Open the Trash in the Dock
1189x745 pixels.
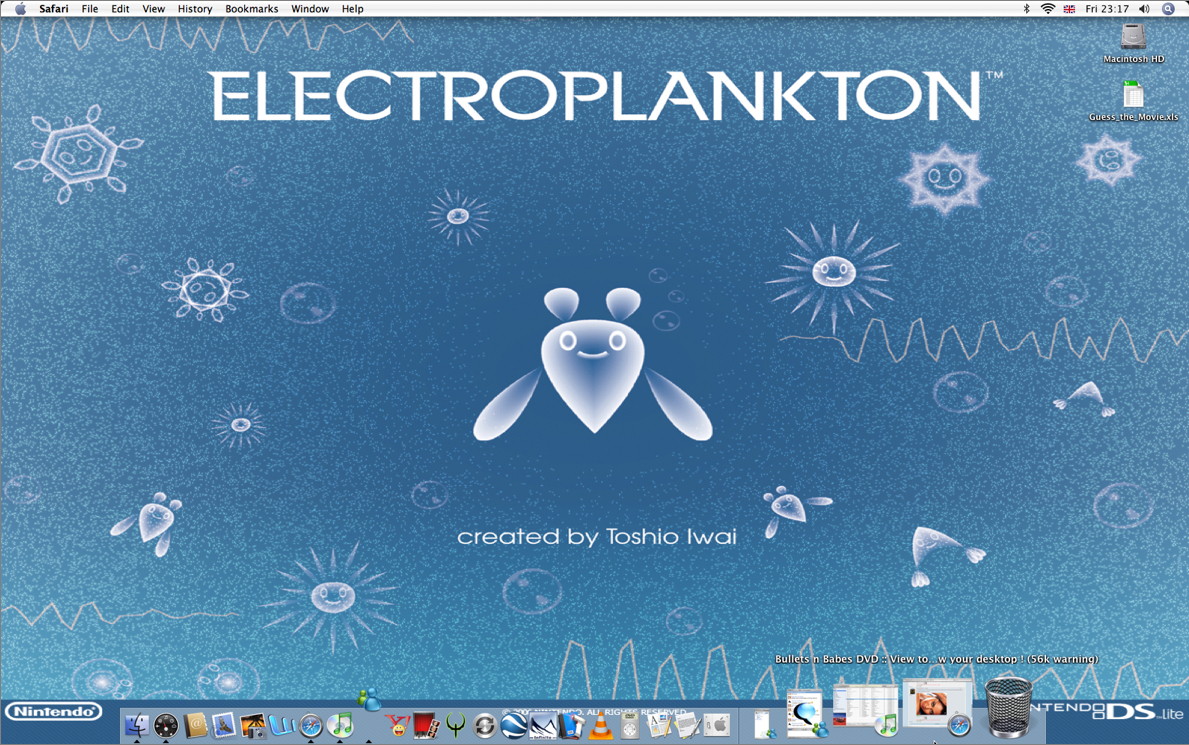1009,707
